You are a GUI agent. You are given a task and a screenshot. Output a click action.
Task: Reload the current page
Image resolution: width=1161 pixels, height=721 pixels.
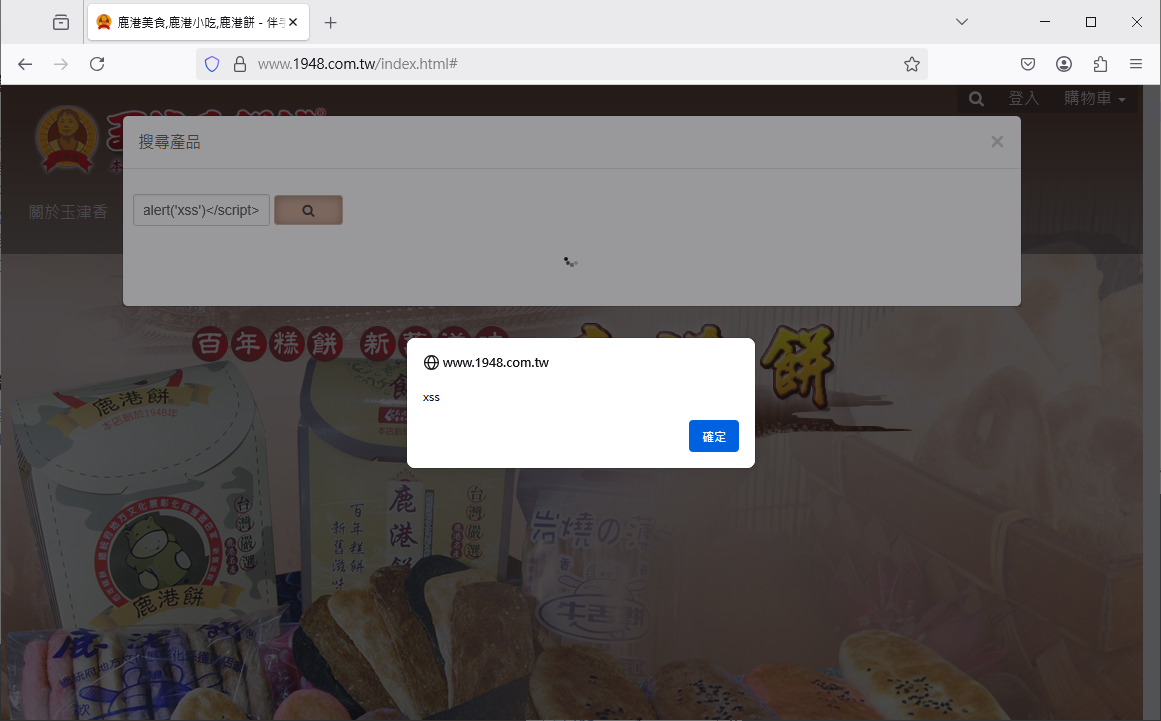tap(97, 64)
